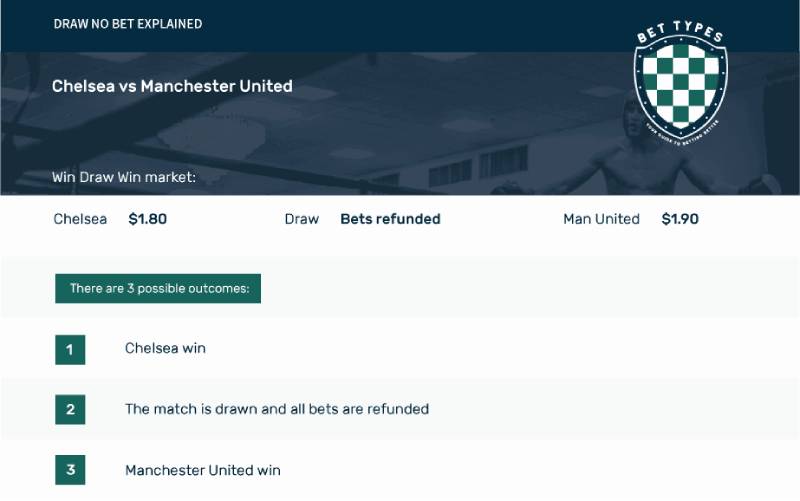Select the Chelsea win outcome text
The width and height of the screenshot is (800, 501).
(x=165, y=349)
